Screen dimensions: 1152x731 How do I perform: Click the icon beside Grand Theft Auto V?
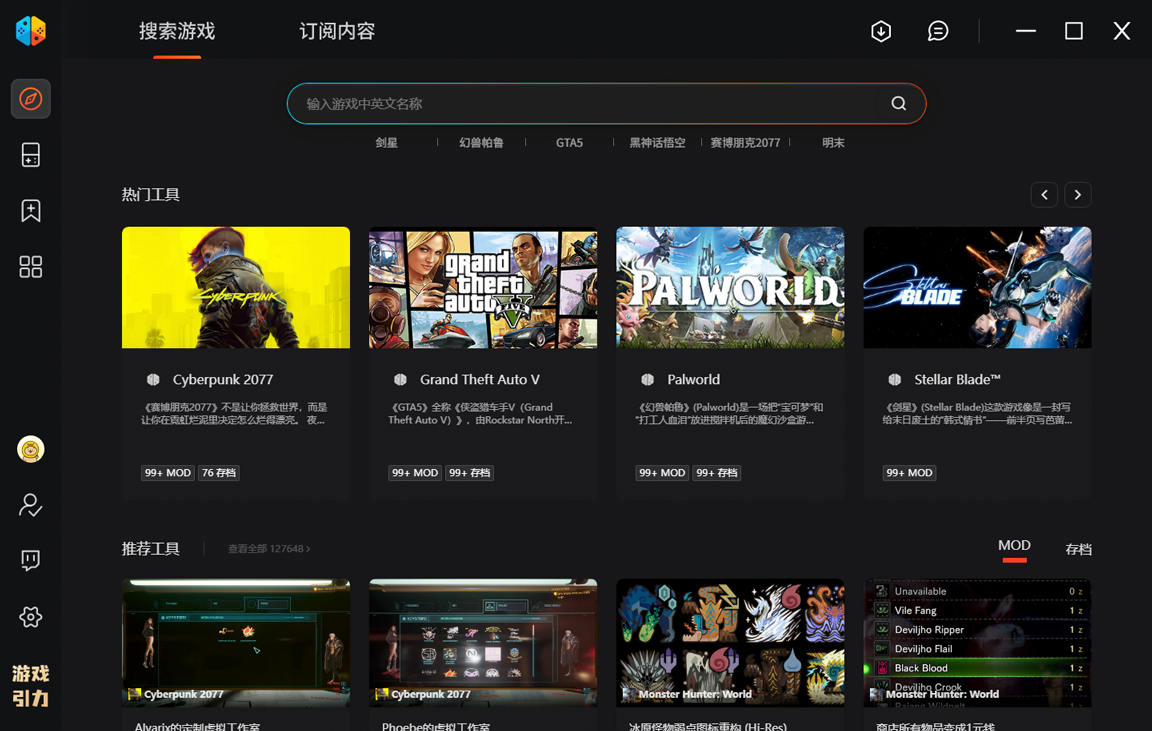pos(400,380)
